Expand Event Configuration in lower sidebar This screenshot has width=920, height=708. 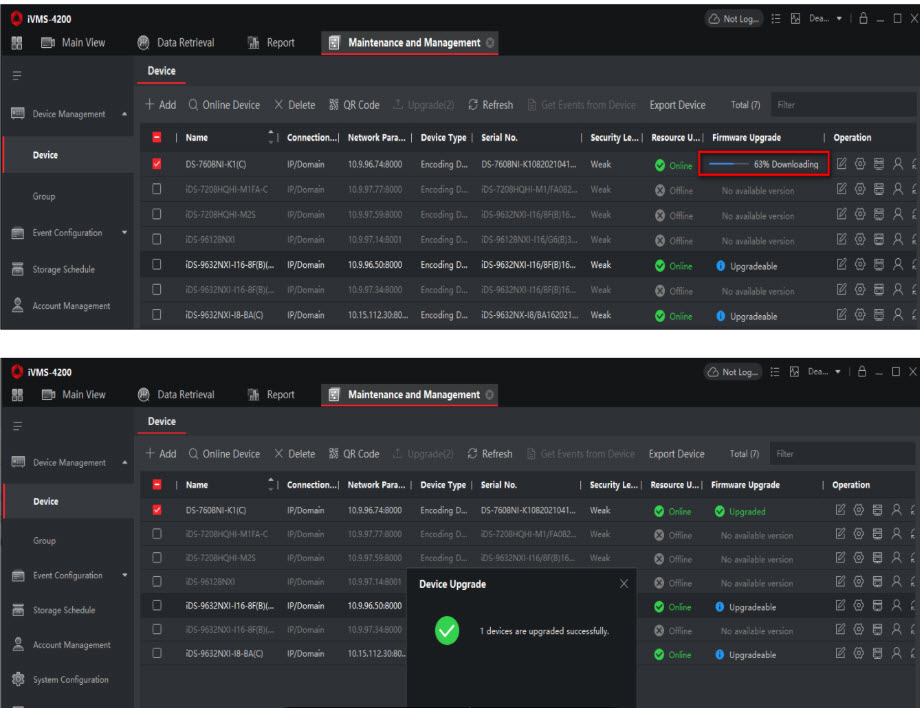coord(124,576)
